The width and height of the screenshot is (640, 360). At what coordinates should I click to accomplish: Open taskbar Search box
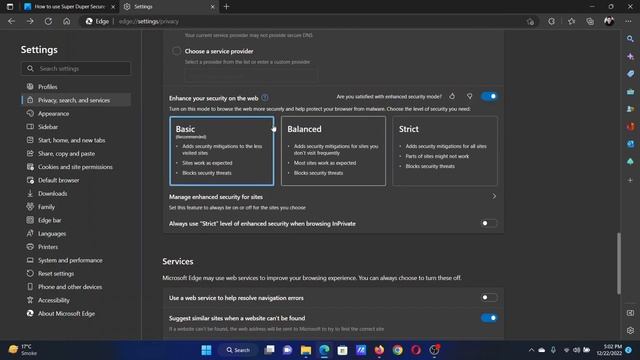click(238, 350)
